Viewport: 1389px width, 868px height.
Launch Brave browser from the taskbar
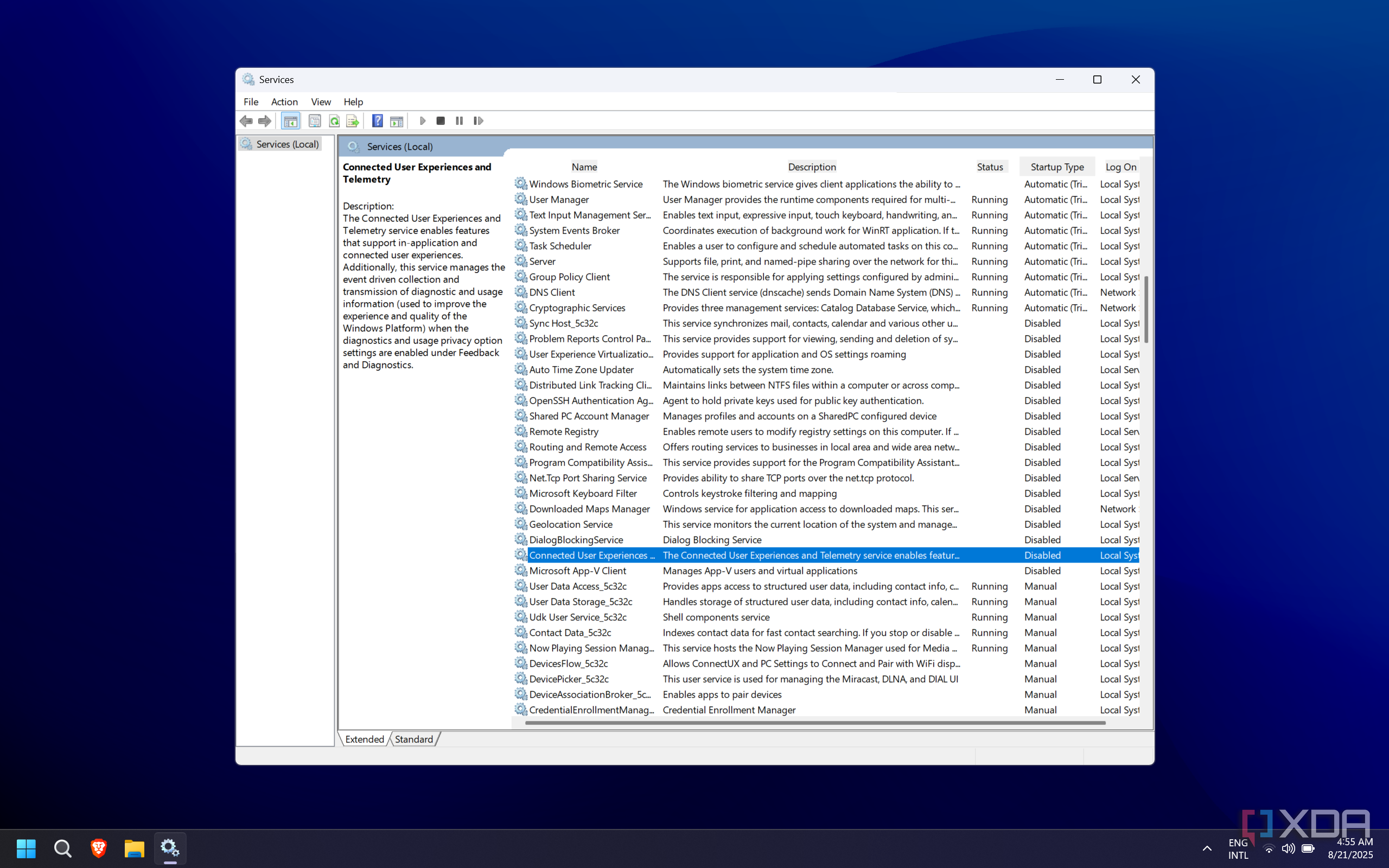point(99,848)
